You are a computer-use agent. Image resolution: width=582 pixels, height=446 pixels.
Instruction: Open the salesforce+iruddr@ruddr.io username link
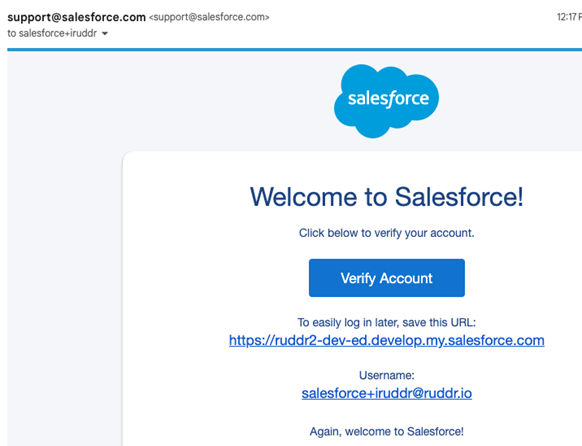(386, 393)
